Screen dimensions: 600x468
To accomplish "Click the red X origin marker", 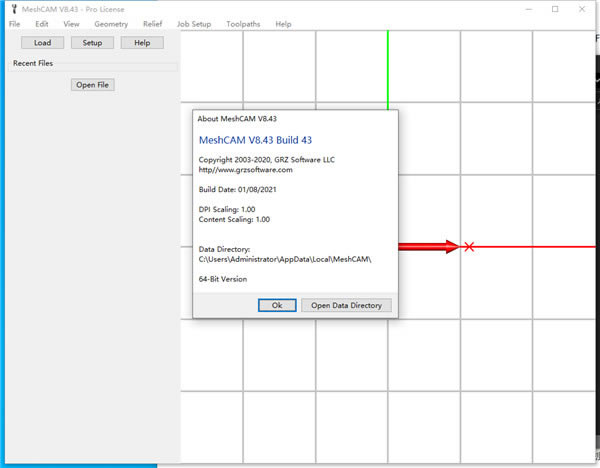I will 469,246.
